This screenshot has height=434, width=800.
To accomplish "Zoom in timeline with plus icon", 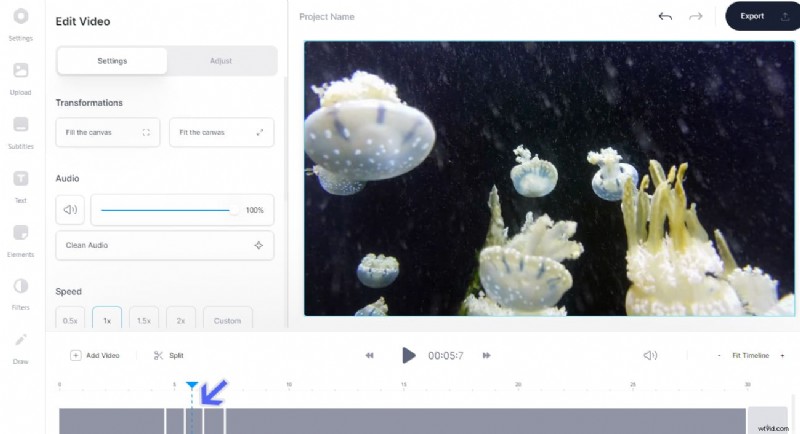I will pos(782,355).
